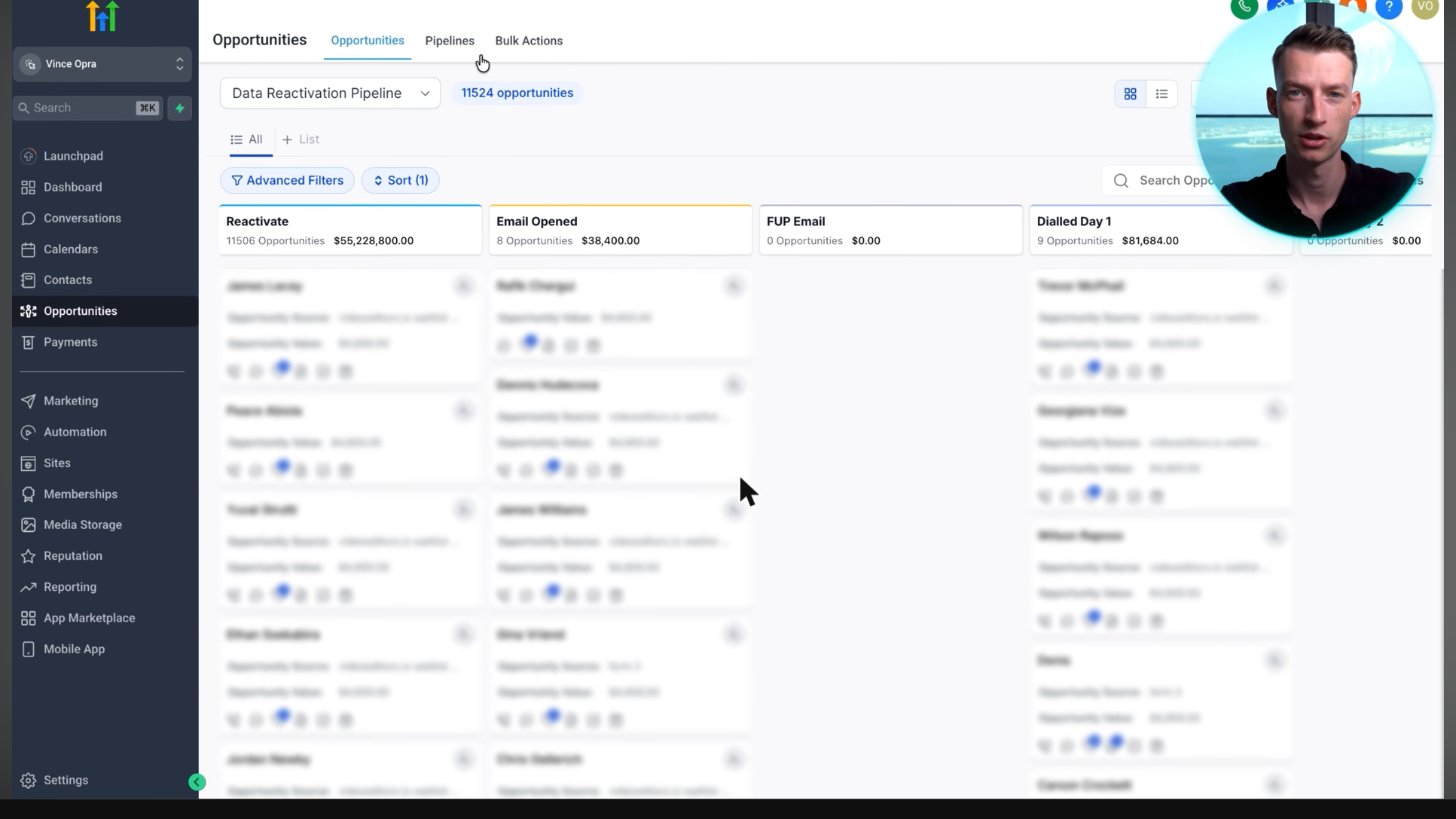Viewport: 1456px width, 819px height.
Task: Expand the Data Reactivation Pipeline dropdown
Action: [x=330, y=93]
